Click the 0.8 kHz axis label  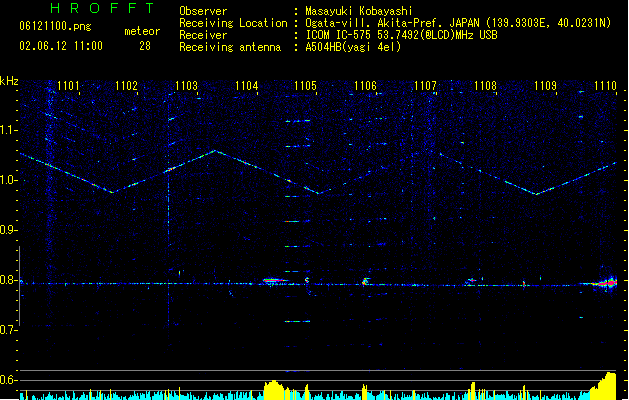click(9, 280)
